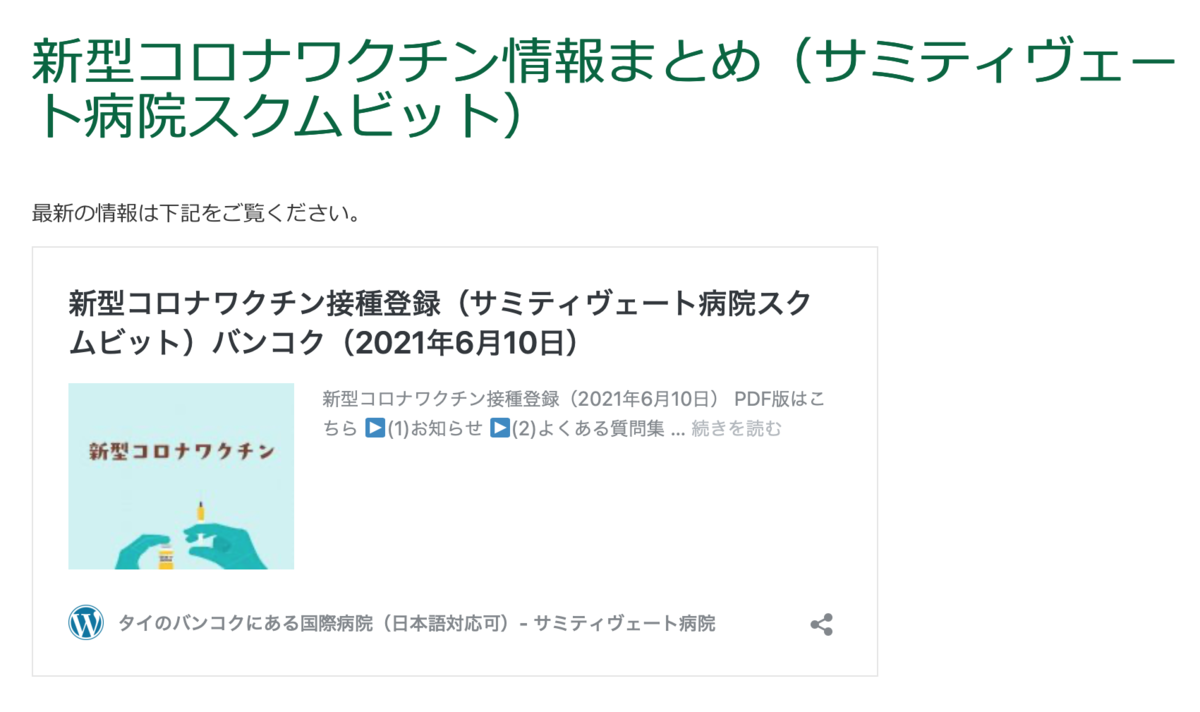
Task: Click the 最新の情報は下記をご覧ください text
Action: pos(195,212)
